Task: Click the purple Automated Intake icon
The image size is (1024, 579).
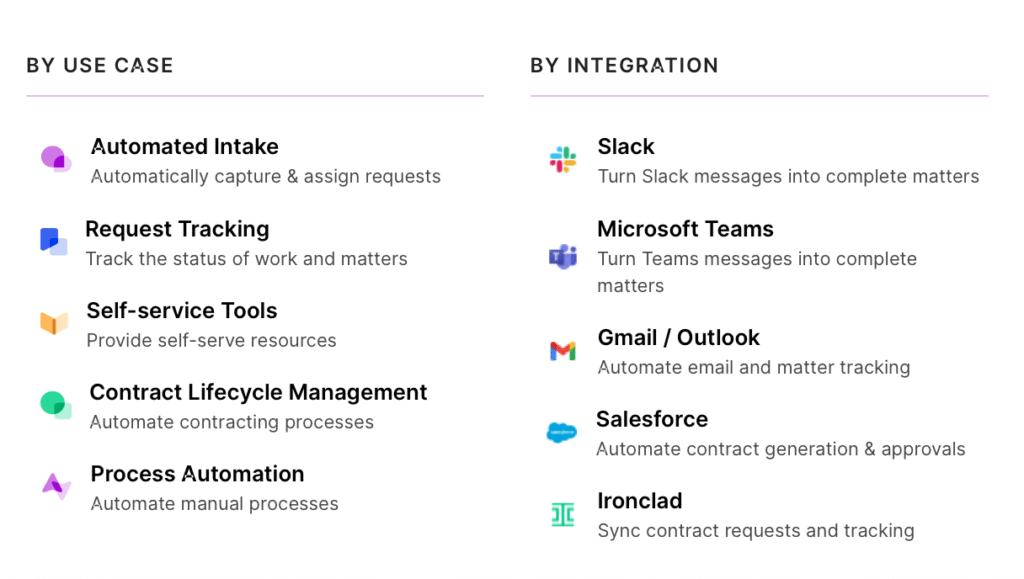Action: 55,159
